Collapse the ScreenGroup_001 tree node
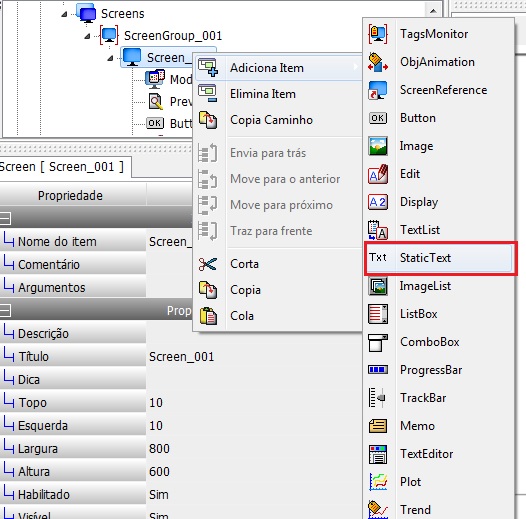Viewport: 526px width, 519px height. point(87,36)
